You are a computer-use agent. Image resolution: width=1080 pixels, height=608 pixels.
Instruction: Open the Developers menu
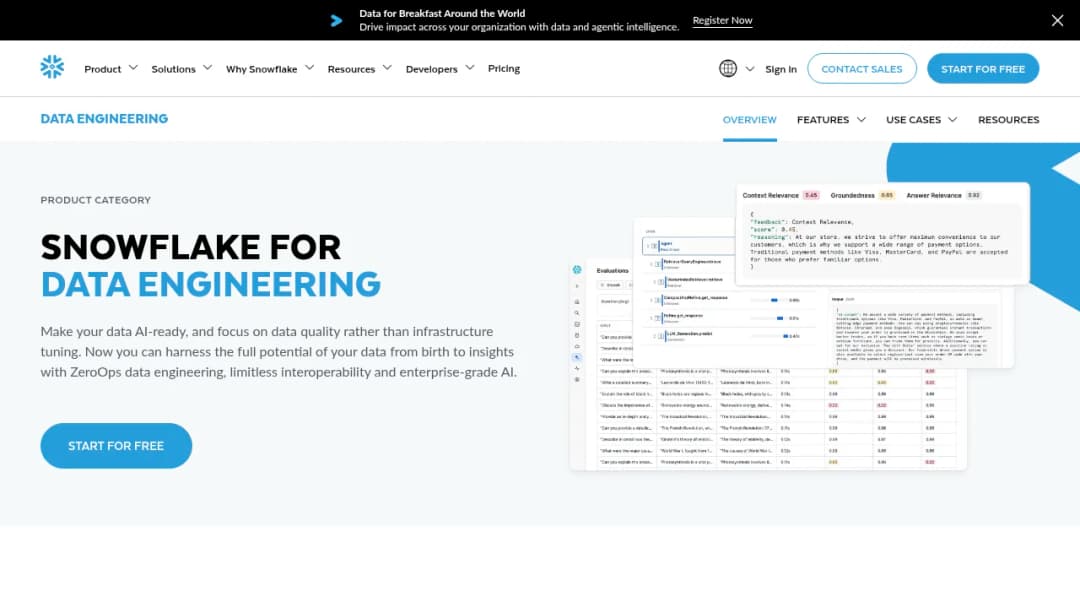(x=431, y=69)
